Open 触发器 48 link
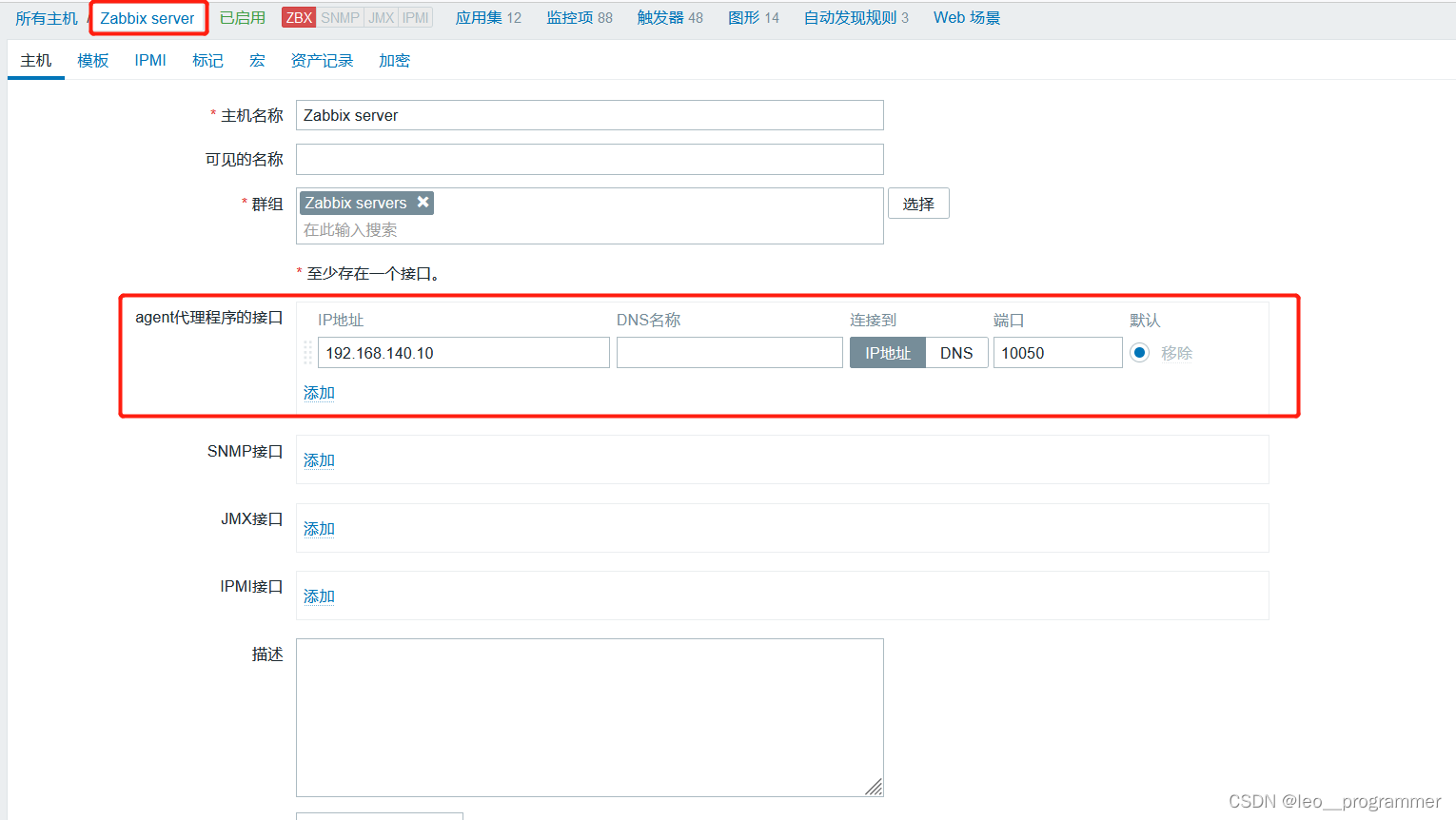1456x820 pixels. tap(670, 18)
